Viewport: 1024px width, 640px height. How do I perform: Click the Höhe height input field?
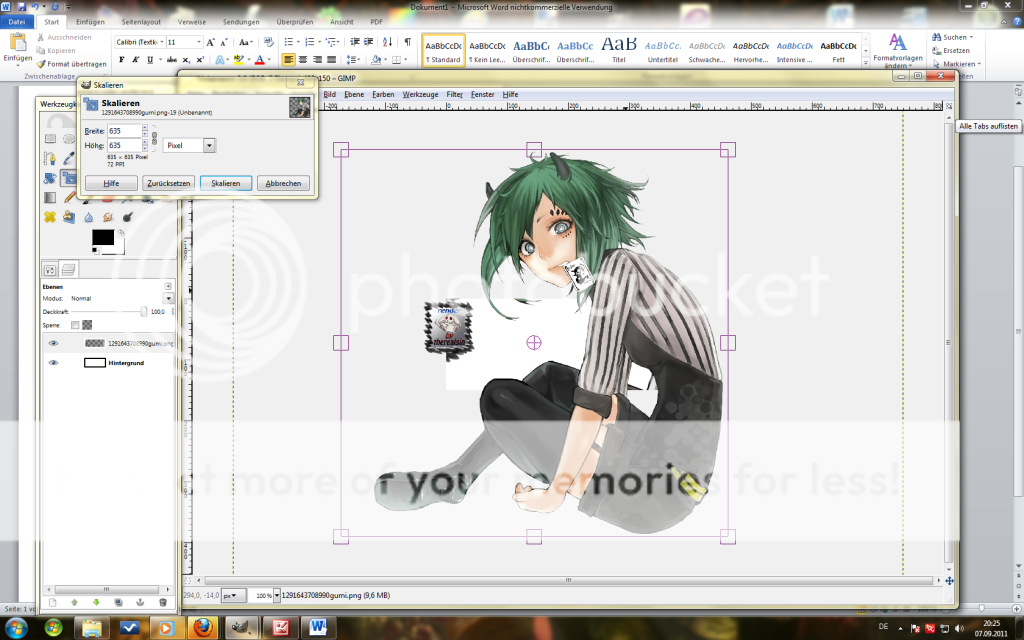click(x=124, y=145)
